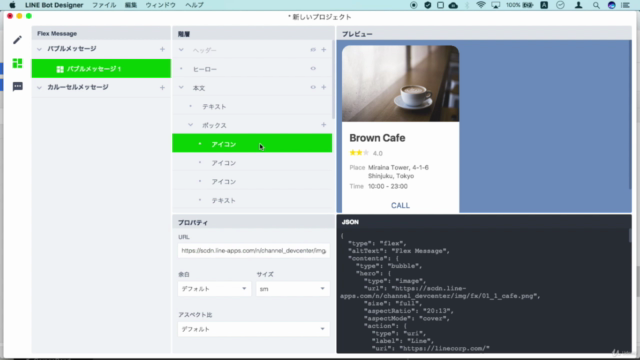
Task: Collapse the バブルメッセージ group
Action: (x=39, y=49)
